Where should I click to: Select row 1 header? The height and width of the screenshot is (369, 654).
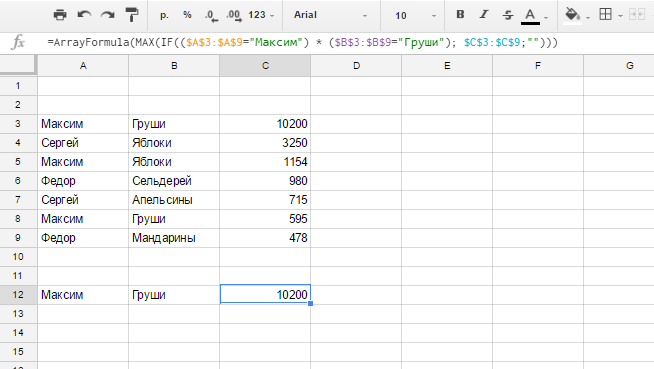coord(18,86)
